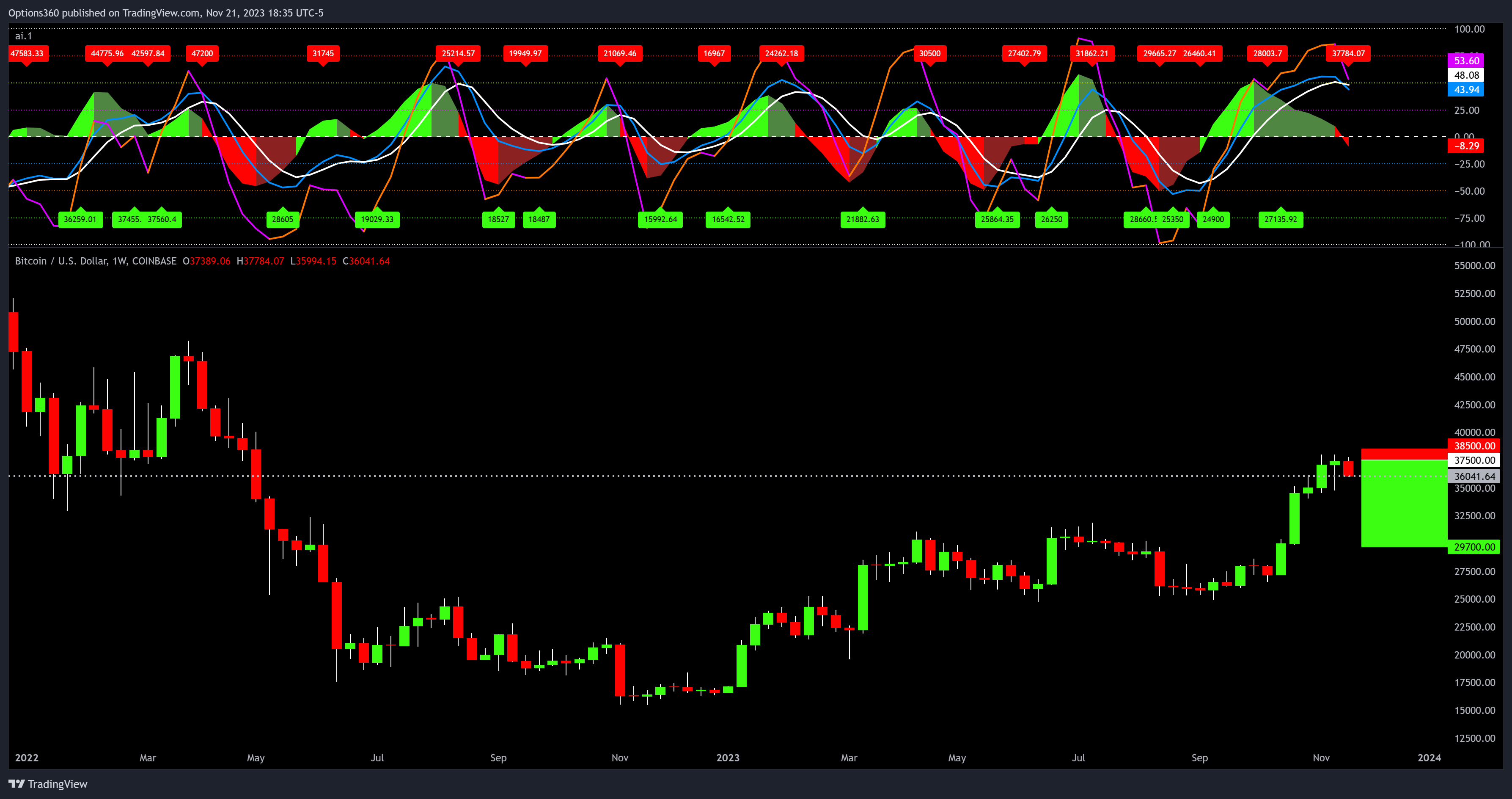This screenshot has width=1512, height=799.
Task: Click the green 18487 label
Action: click(x=539, y=220)
